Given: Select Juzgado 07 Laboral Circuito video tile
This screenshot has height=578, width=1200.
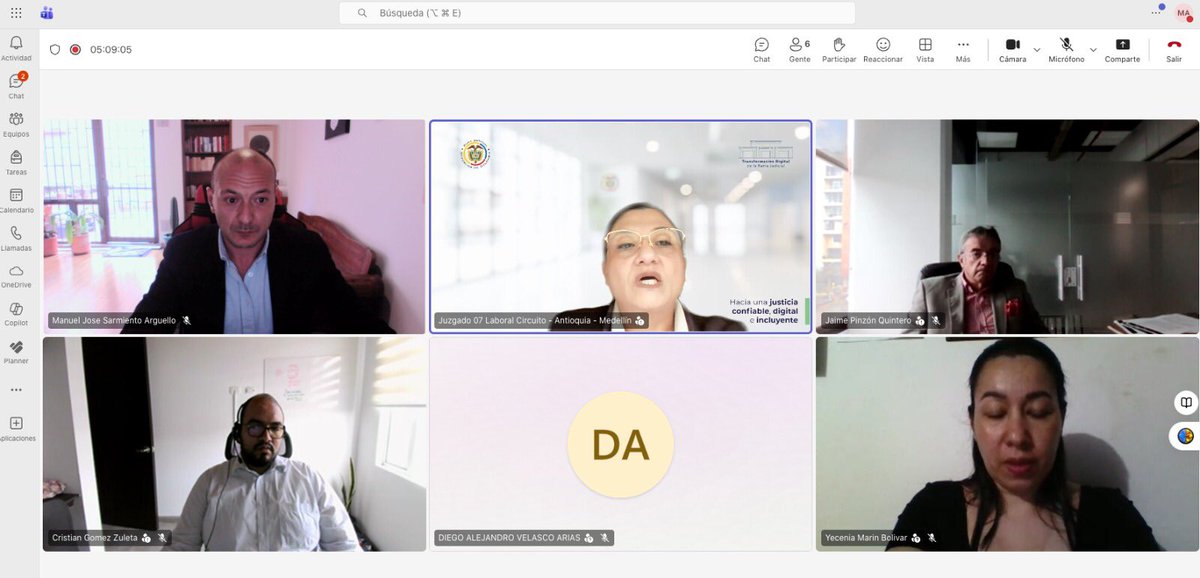Looking at the screenshot, I should tap(621, 226).
